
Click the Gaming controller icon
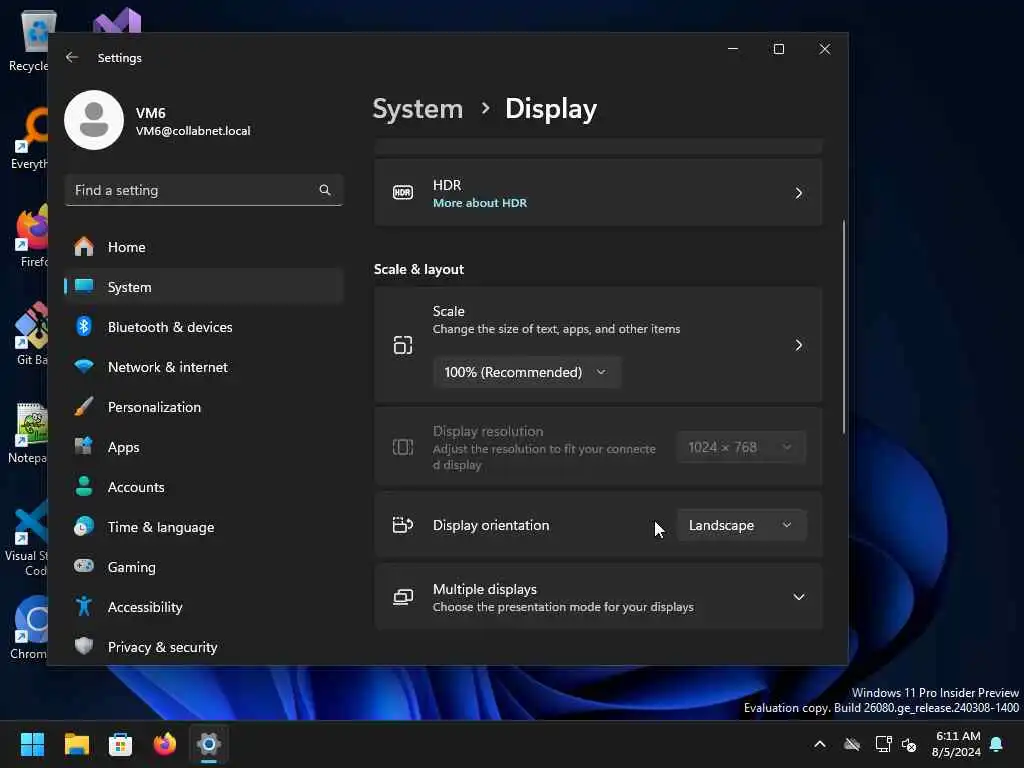84,566
